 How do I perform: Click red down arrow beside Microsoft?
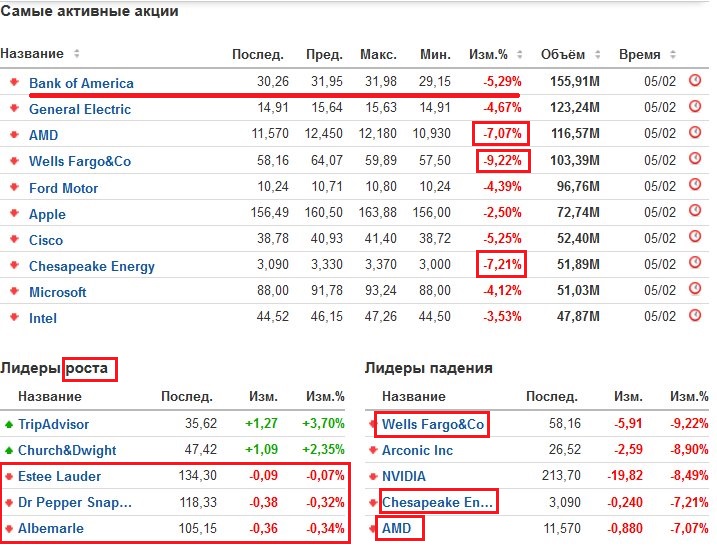[x=14, y=291]
